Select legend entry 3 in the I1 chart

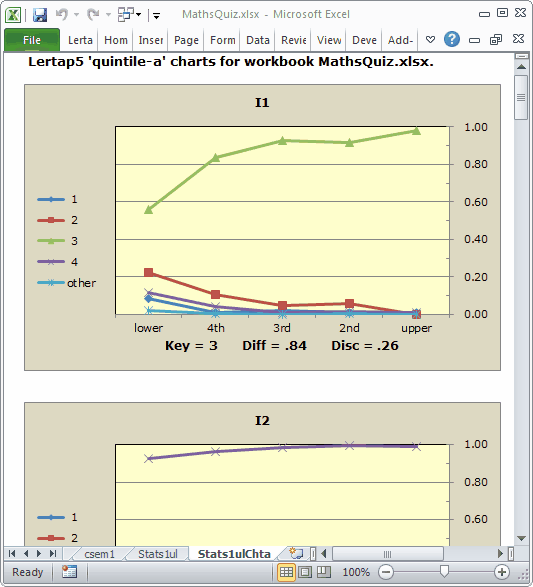tap(58, 241)
